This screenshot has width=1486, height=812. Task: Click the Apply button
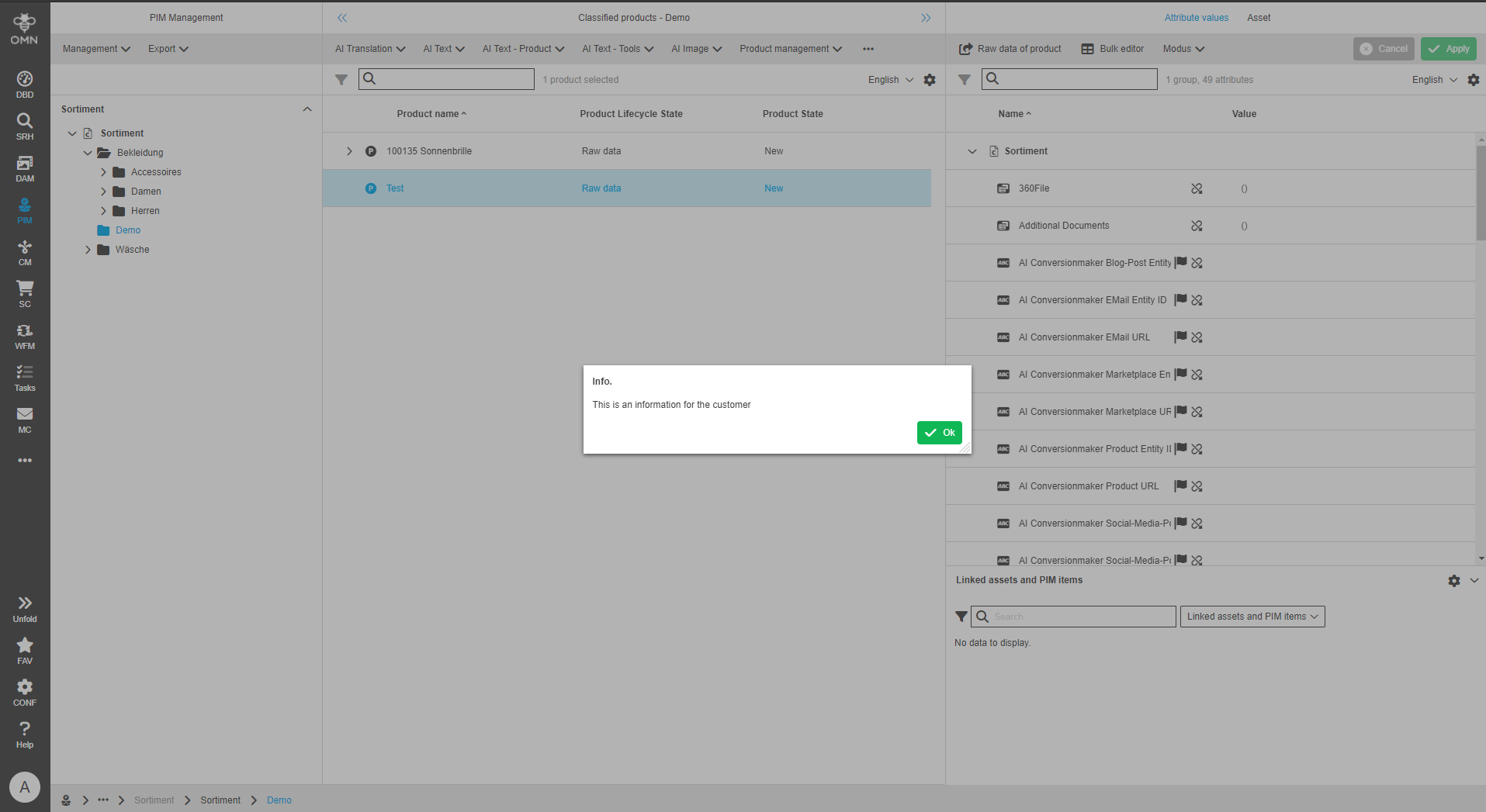pos(1448,49)
